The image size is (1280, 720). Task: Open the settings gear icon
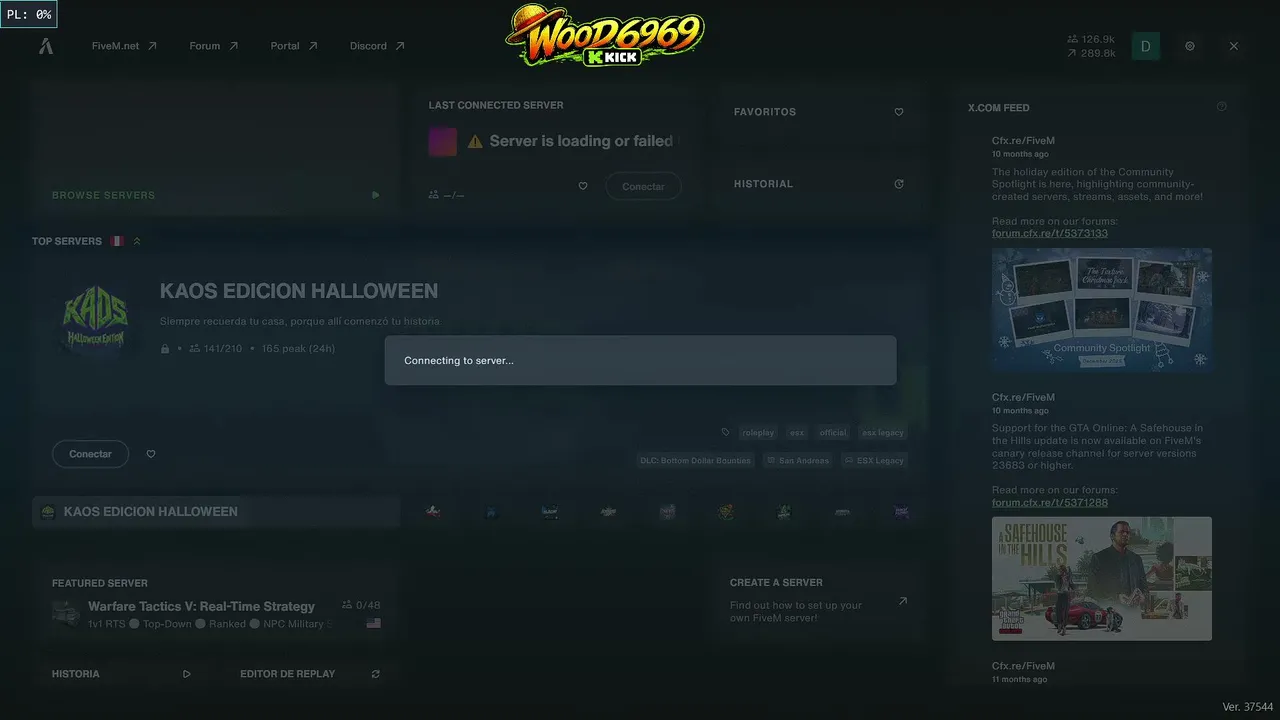[1190, 46]
